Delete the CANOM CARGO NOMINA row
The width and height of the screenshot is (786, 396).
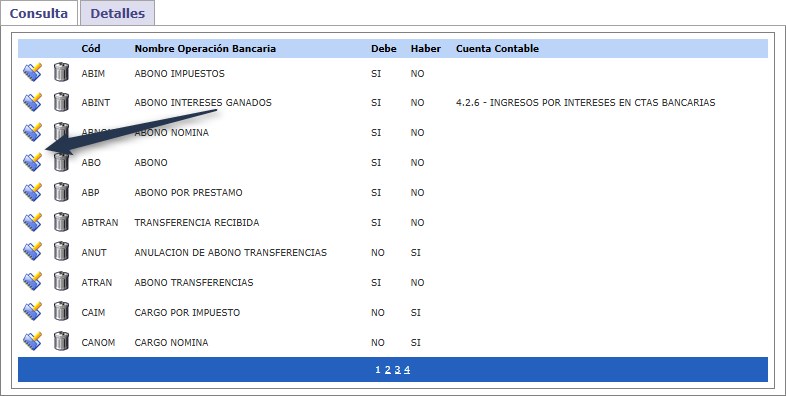tap(61, 342)
